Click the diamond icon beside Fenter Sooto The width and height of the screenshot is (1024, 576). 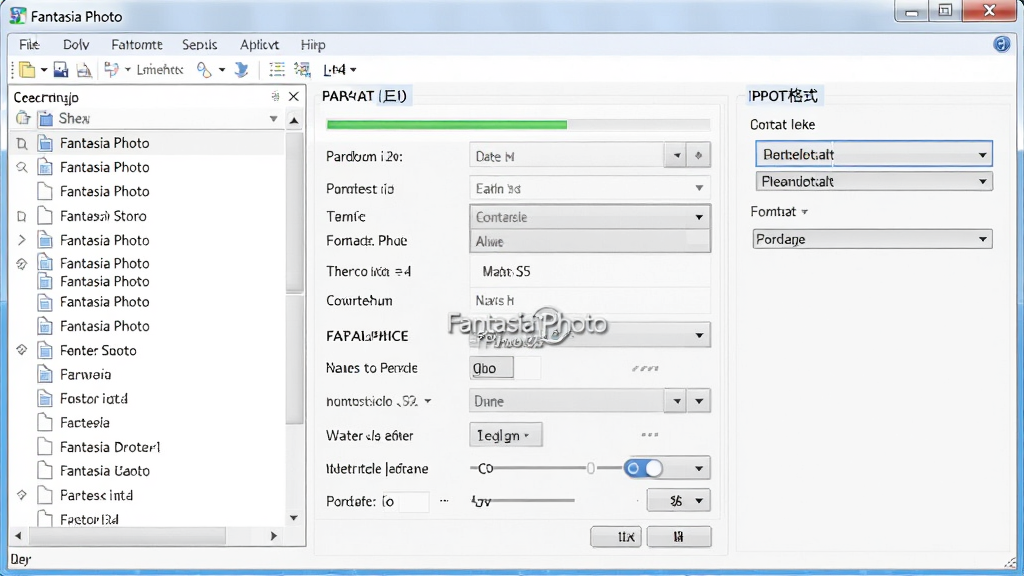click(x=22, y=350)
